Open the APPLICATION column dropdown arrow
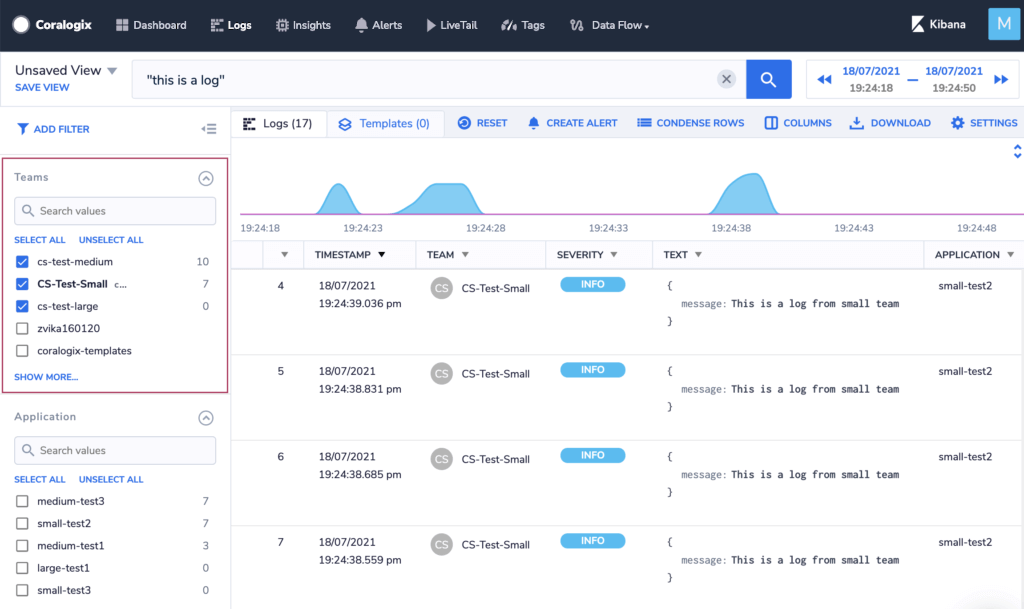This screenshot has width=1024, height=609. tap(1011, 255)
